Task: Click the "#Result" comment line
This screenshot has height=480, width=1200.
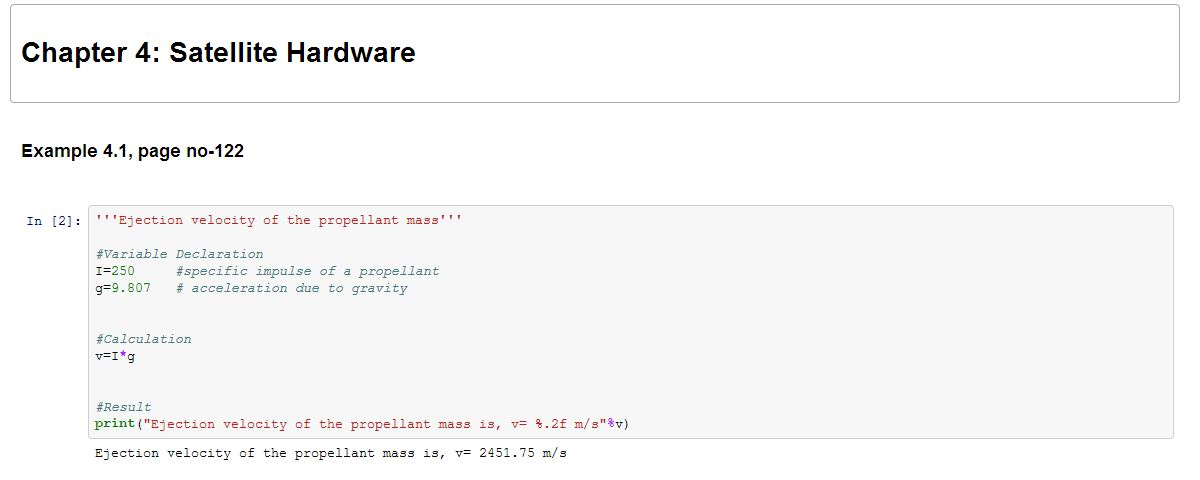Action: [x=123, y=407]
